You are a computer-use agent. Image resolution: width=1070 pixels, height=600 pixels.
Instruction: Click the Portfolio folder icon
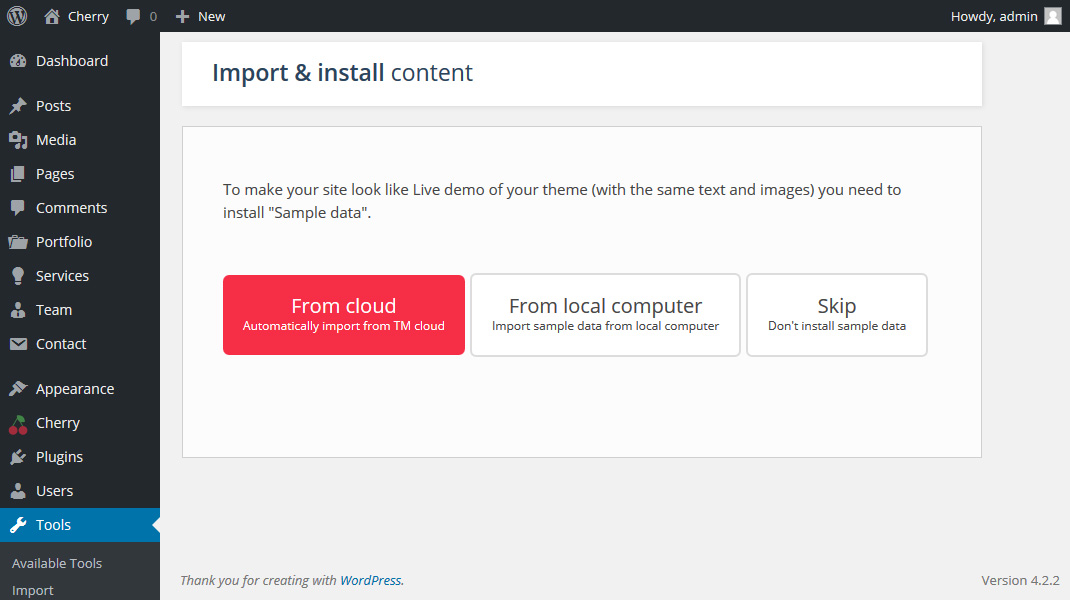[x=18, y=242]
